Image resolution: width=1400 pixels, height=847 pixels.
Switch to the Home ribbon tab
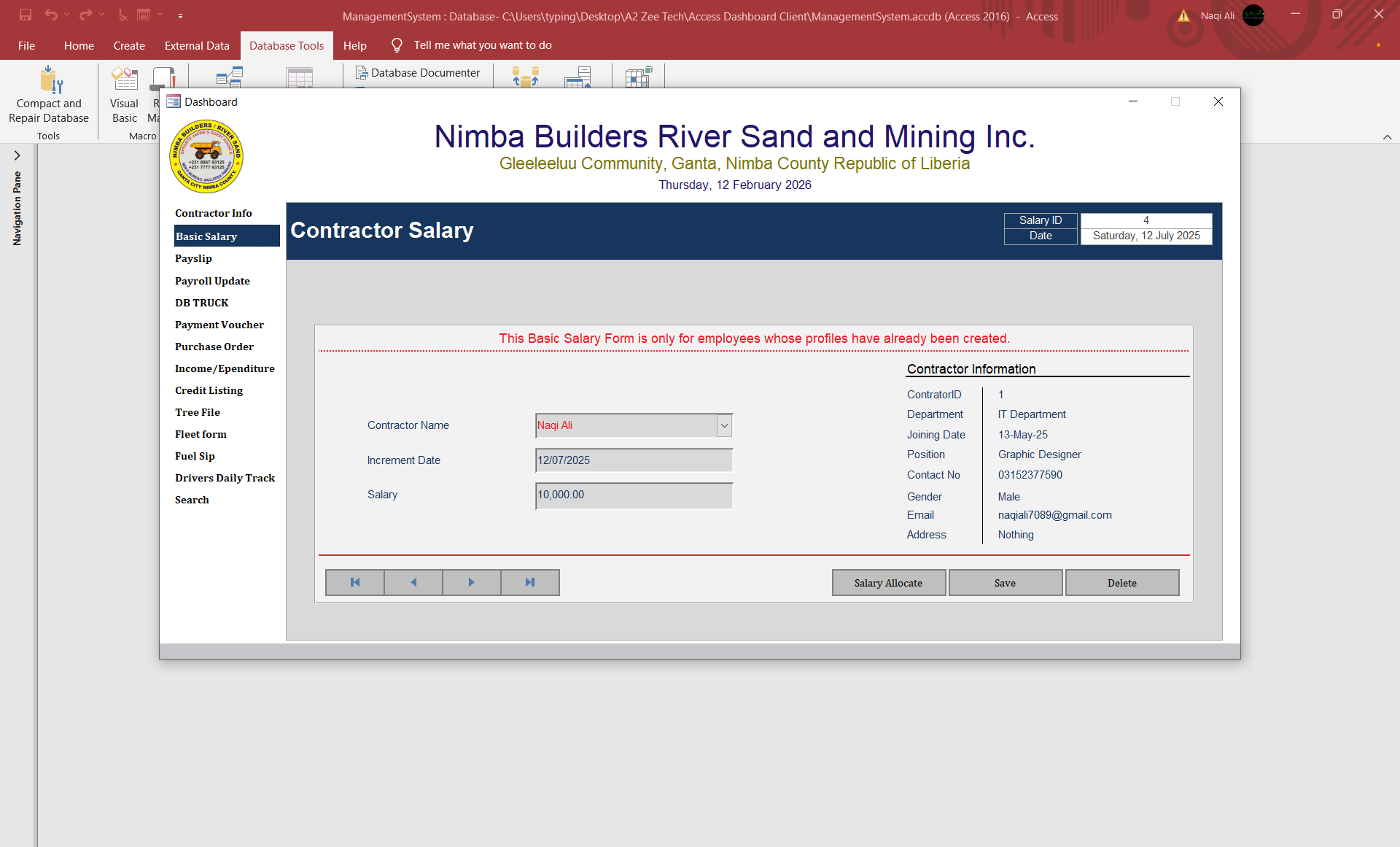[x=79, y=45]
